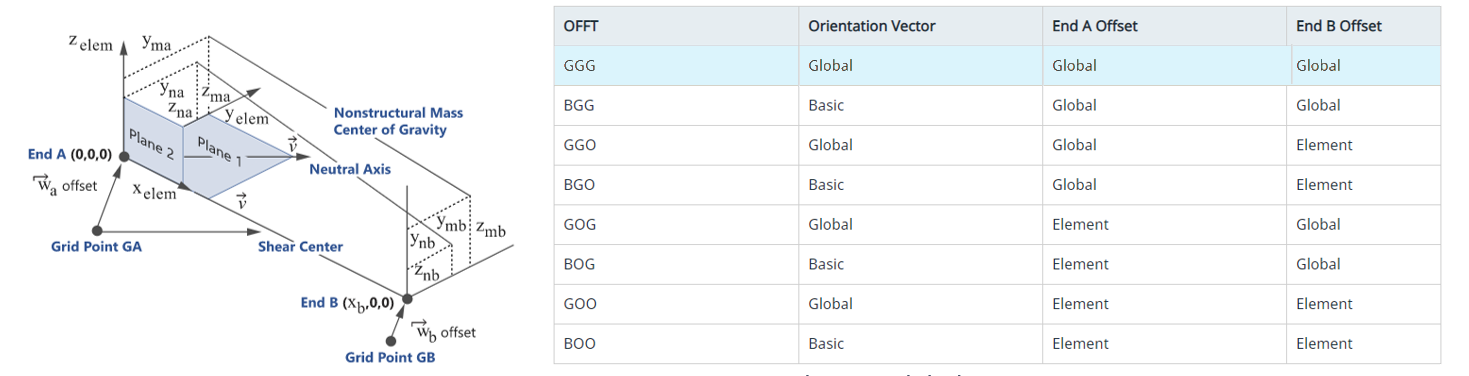Select the GOG table row
This screenshot has width=1469, height=376.
(997, 225)
